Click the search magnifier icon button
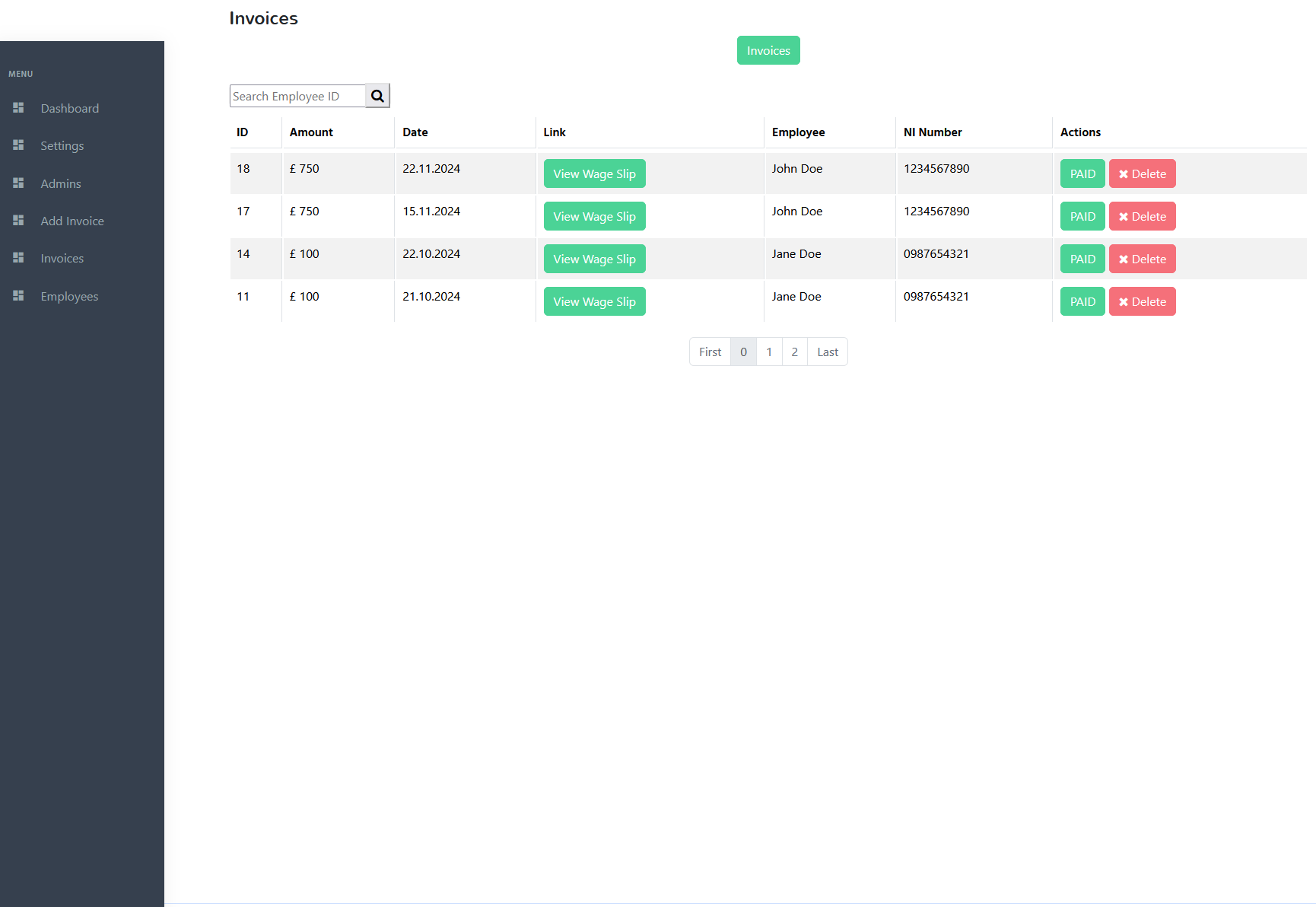Screen dimensions: 1316x907 [x=377, y=96]
